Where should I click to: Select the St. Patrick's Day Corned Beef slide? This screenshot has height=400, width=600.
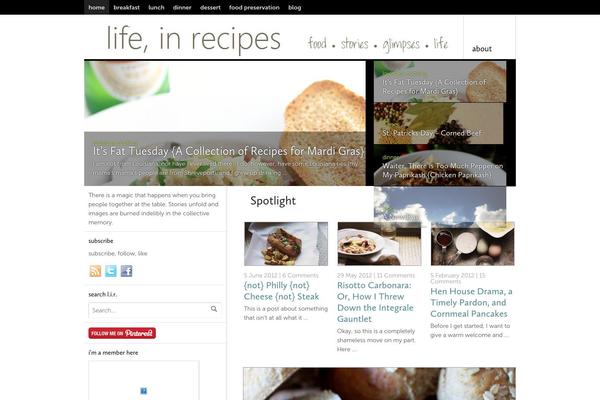pyautogui.click(x=439, y=123)
